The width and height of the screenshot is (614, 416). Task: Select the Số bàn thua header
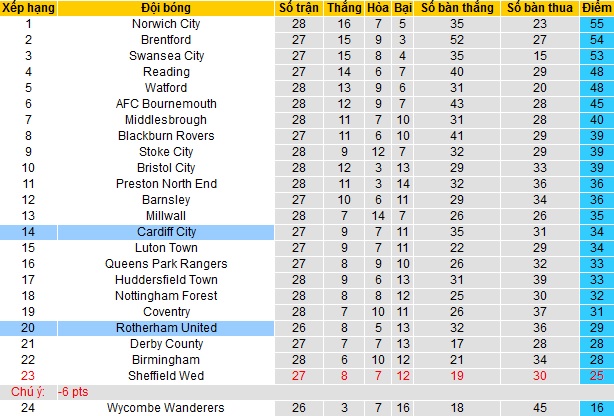[540, 8]
